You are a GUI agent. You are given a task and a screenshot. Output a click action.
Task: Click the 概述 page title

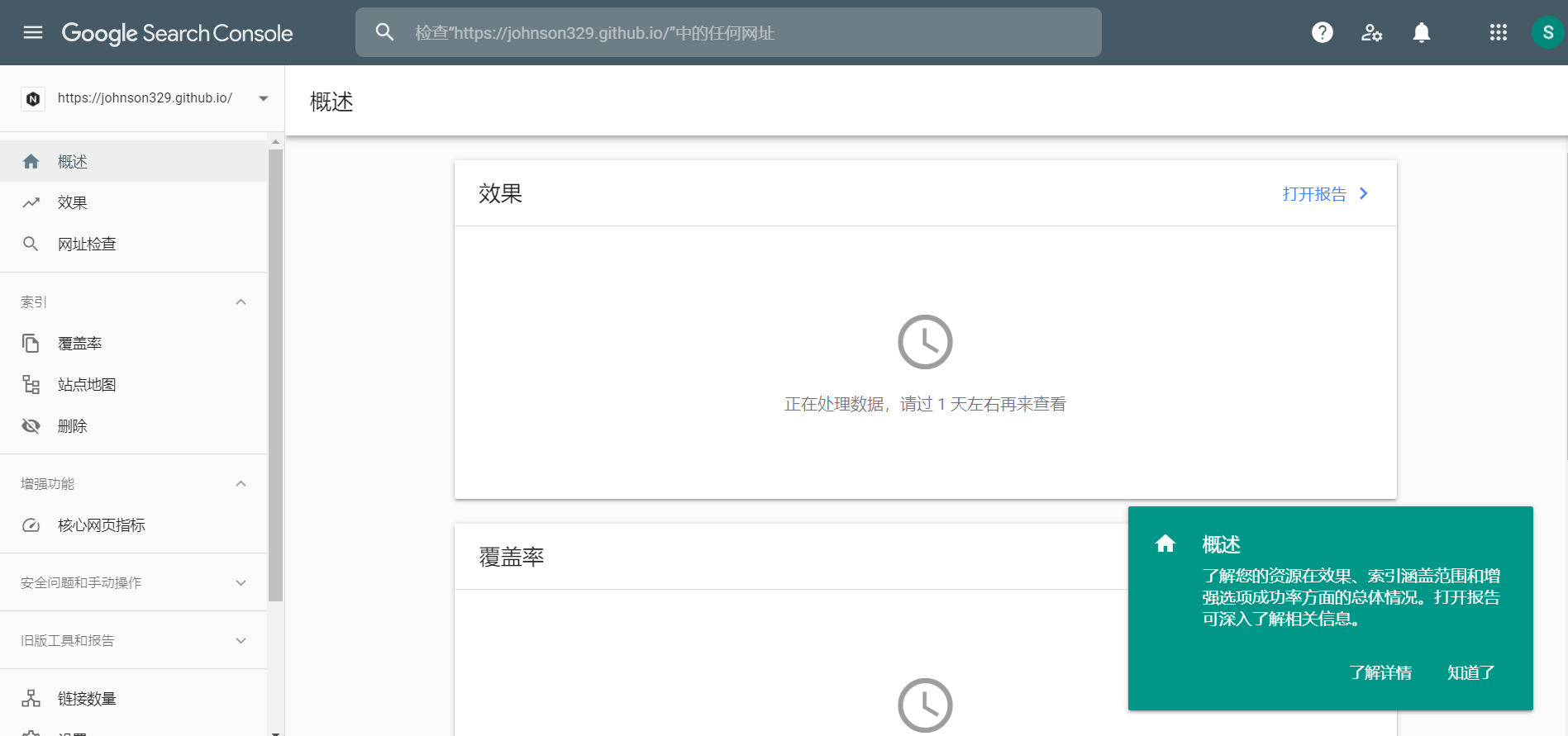[331, 102]
